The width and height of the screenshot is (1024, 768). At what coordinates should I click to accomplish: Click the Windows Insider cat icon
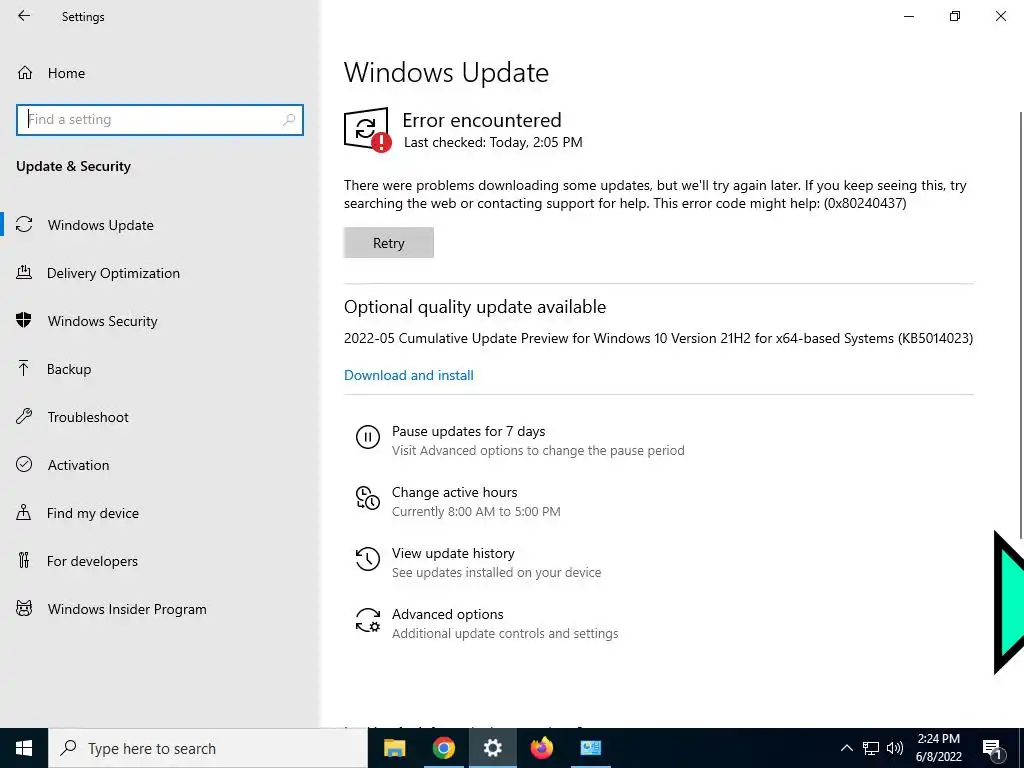pyautogui.click(x=24, y=609)
